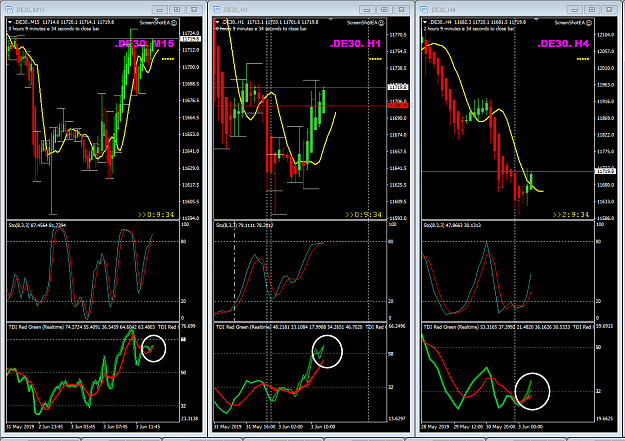Viewport: 625px width, 441px height.
Task: Click the '29 May 12:00' time label in H4 chart
Action: 468,427
